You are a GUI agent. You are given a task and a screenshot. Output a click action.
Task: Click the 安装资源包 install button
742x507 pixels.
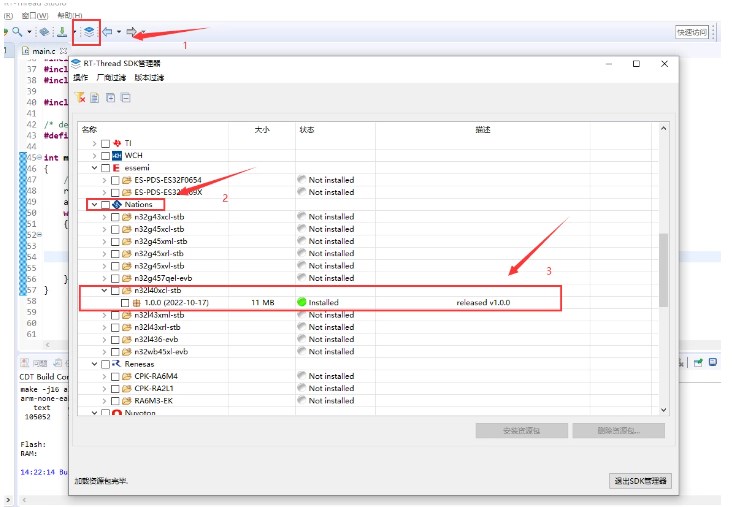[521, 431]
